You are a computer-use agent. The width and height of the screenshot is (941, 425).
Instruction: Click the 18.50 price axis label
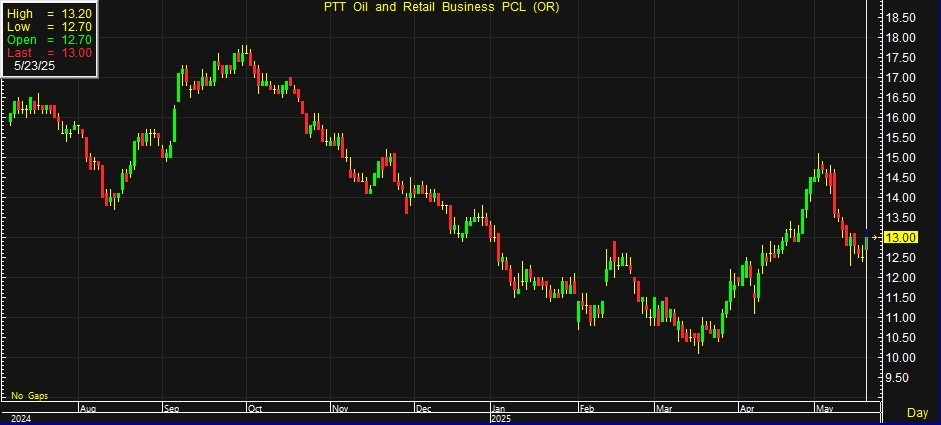pyautogui.click(x=901, y=18)
